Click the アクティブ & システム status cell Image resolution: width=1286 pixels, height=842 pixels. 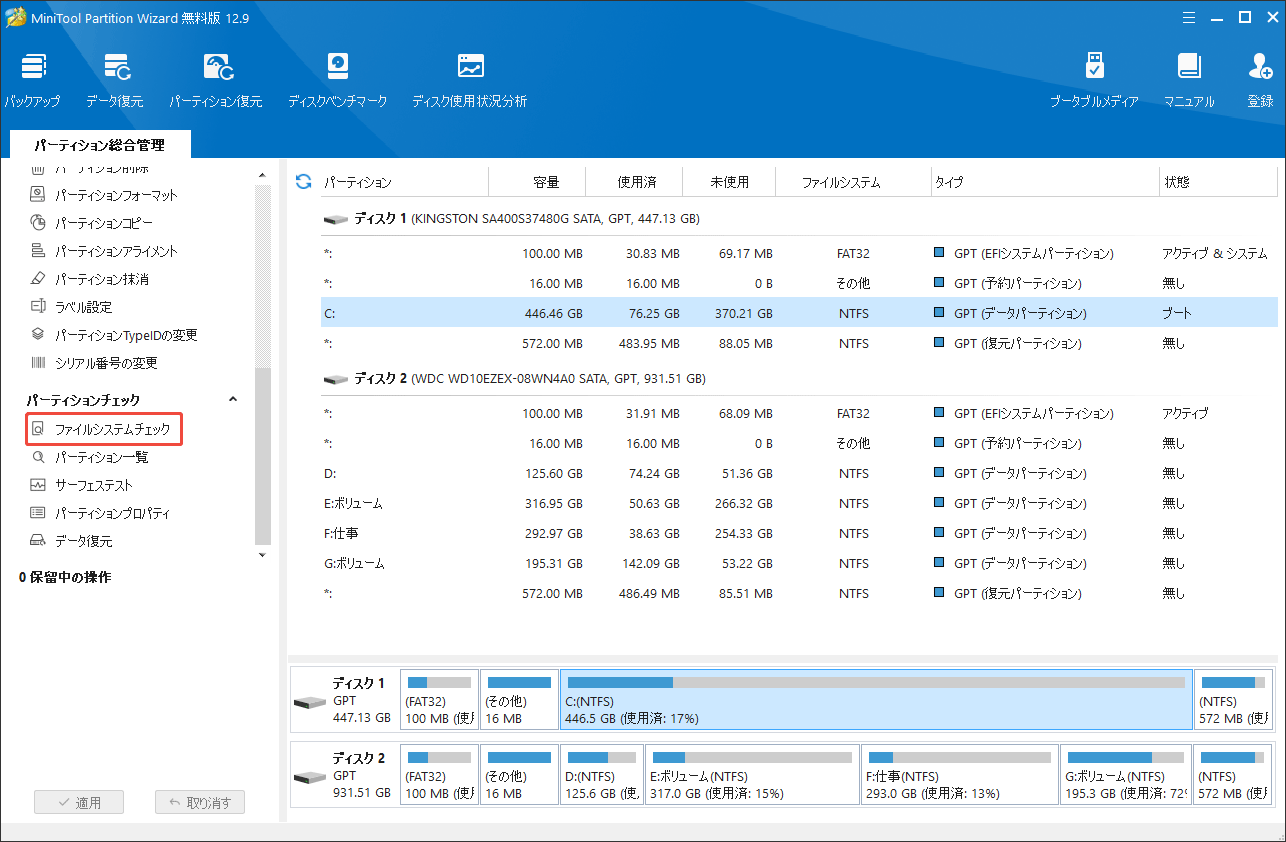tap(1215, 253)
